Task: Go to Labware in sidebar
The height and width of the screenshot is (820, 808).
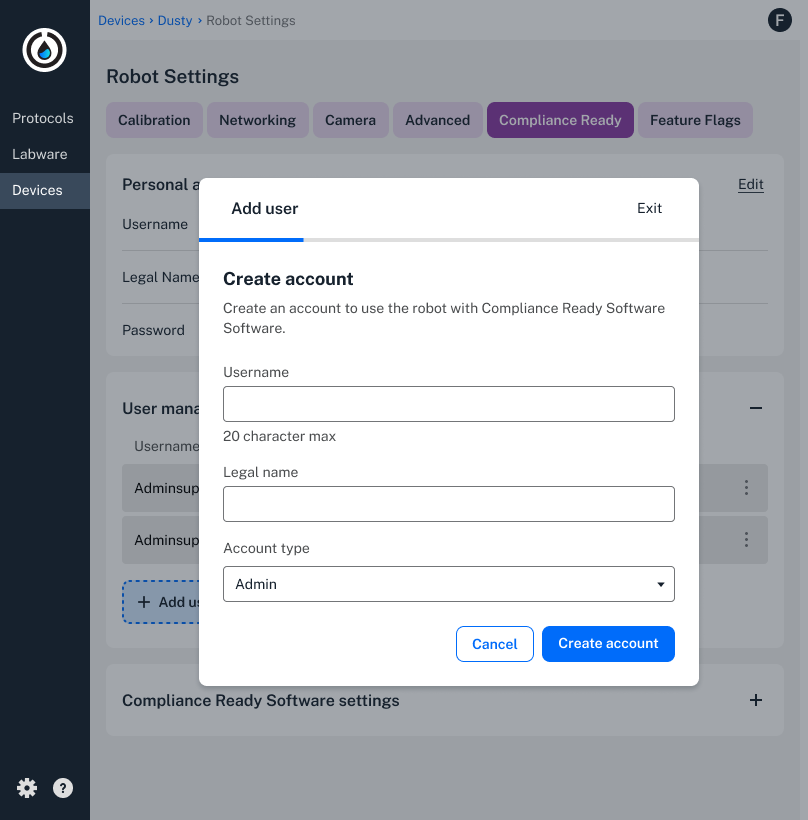Action: click(40, 154)
